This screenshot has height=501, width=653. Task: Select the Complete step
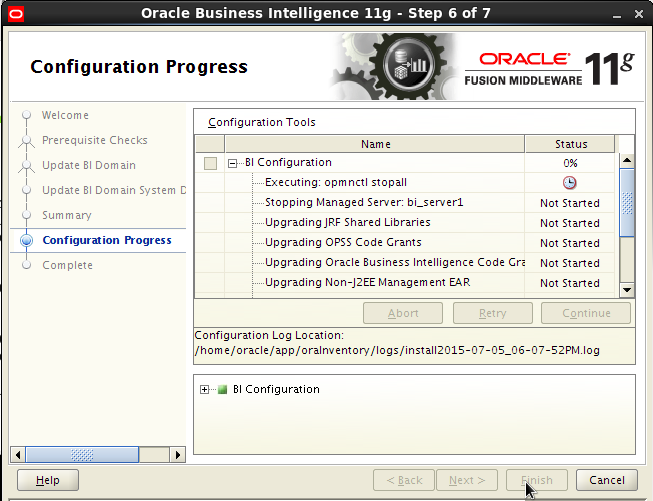67,265
